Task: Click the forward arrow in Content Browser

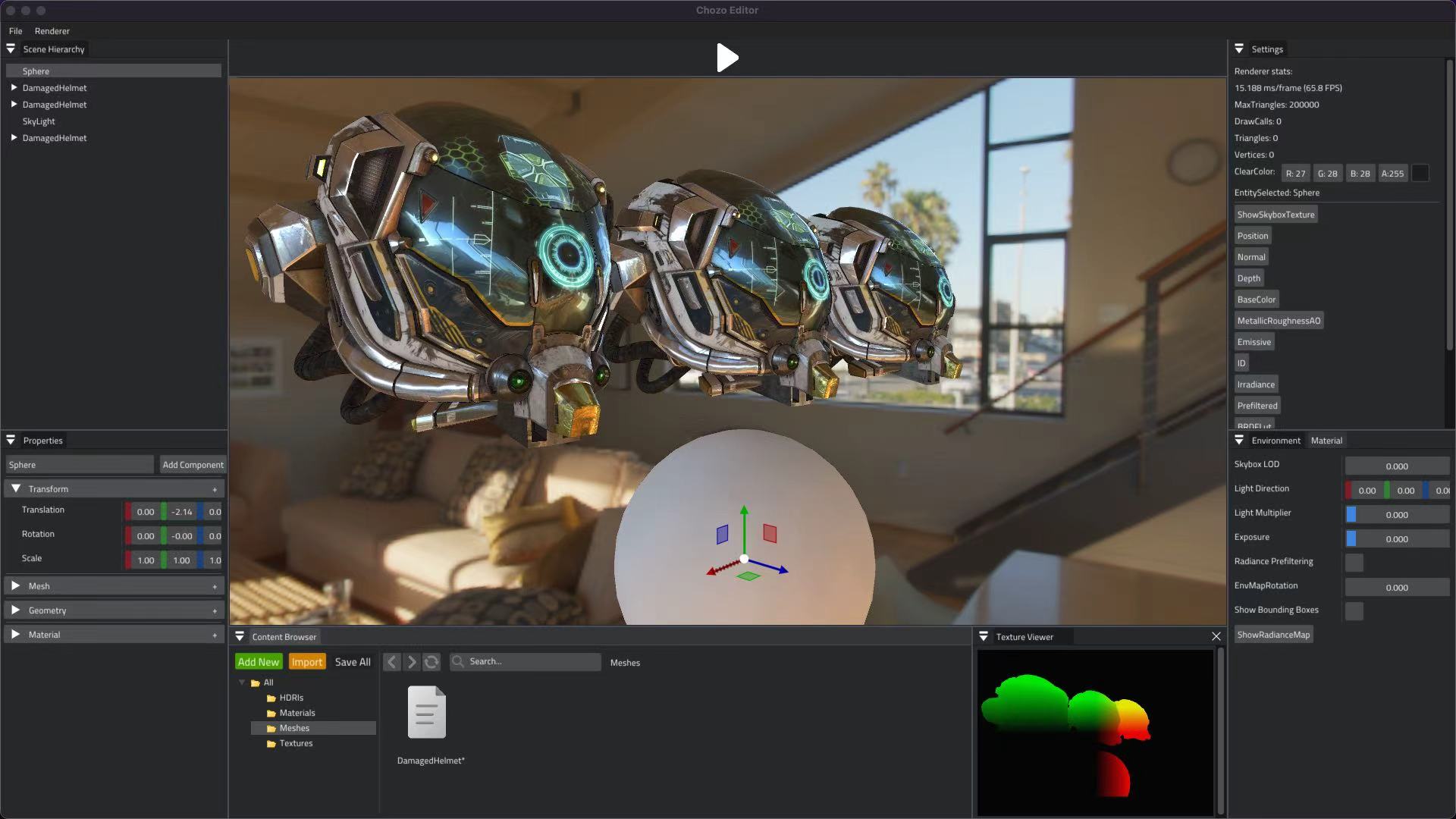Action: coord(412,662)
